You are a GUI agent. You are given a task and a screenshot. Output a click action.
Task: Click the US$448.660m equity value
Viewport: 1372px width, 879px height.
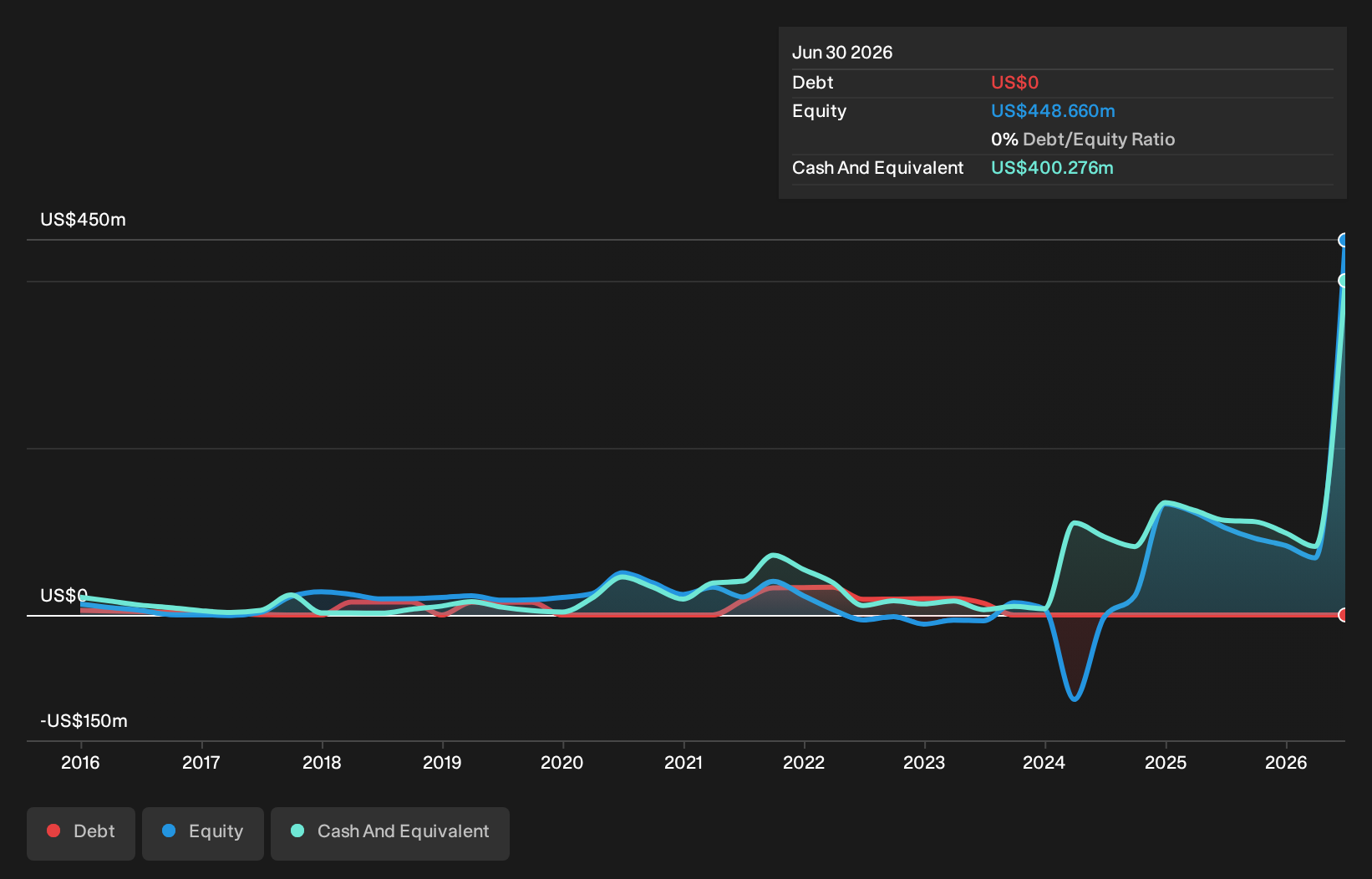(1053, 111)
